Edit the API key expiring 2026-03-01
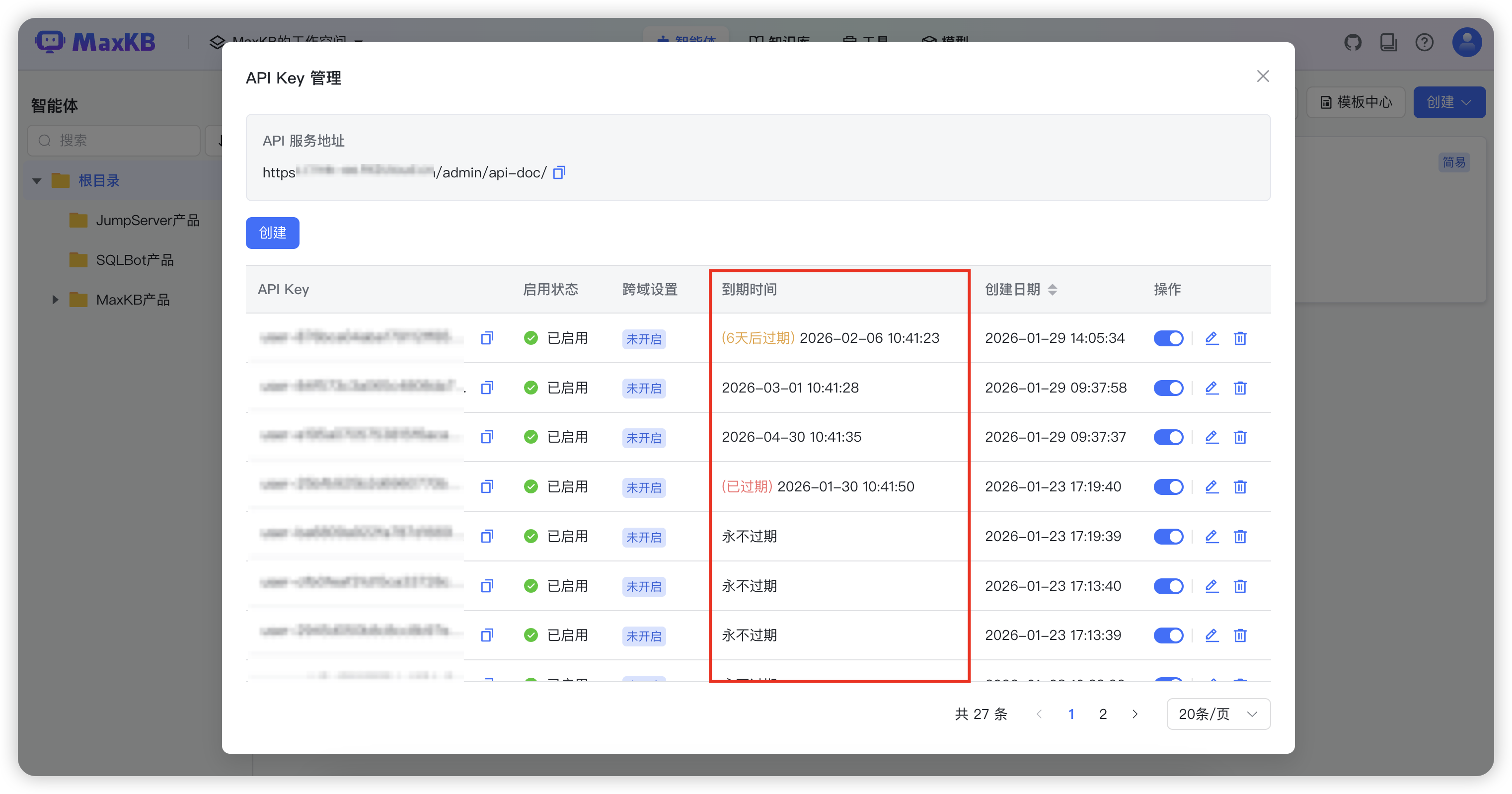 pyautogui.click(x=1211, y=388)
